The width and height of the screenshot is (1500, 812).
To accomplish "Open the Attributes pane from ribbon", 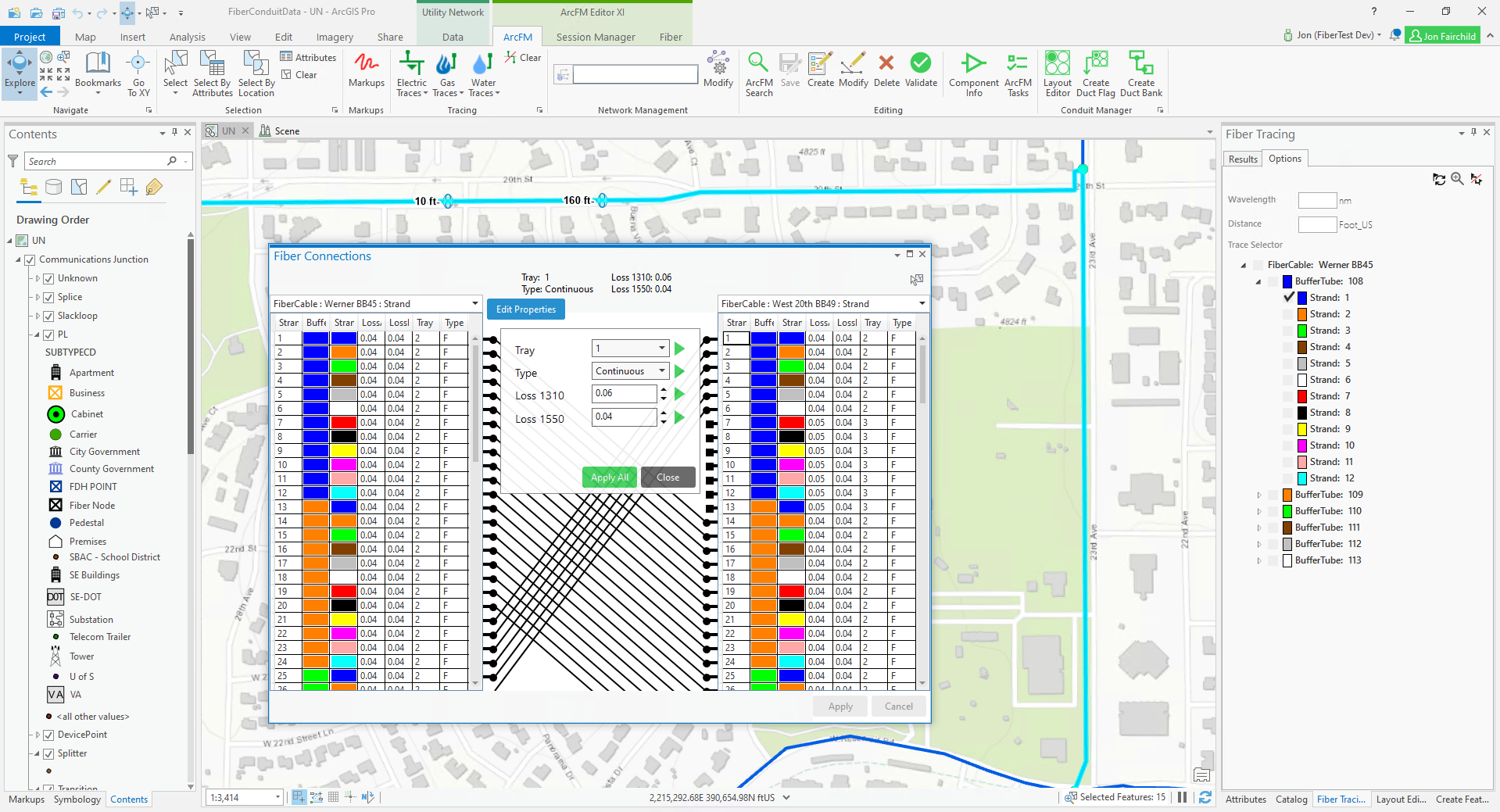I will click(308, 57).
